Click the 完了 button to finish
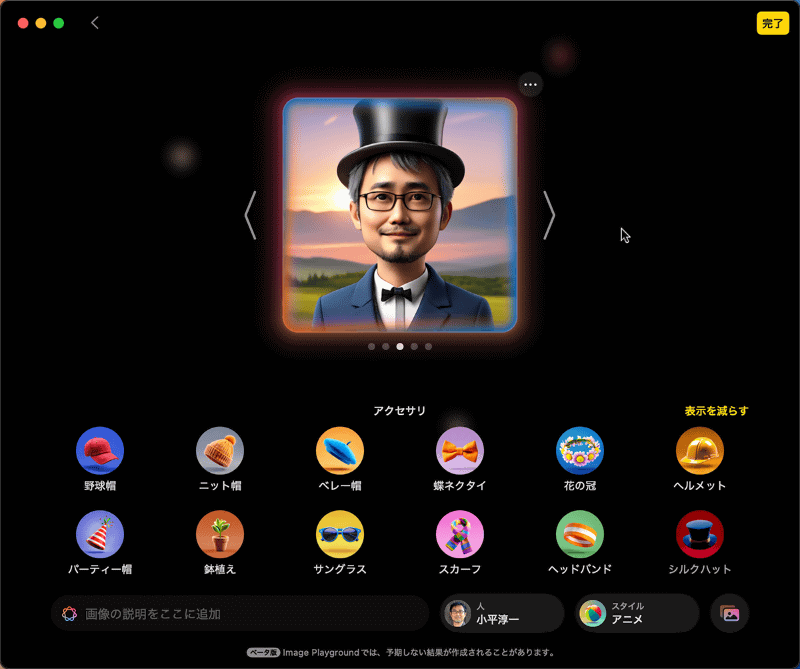 coord(772,21)
